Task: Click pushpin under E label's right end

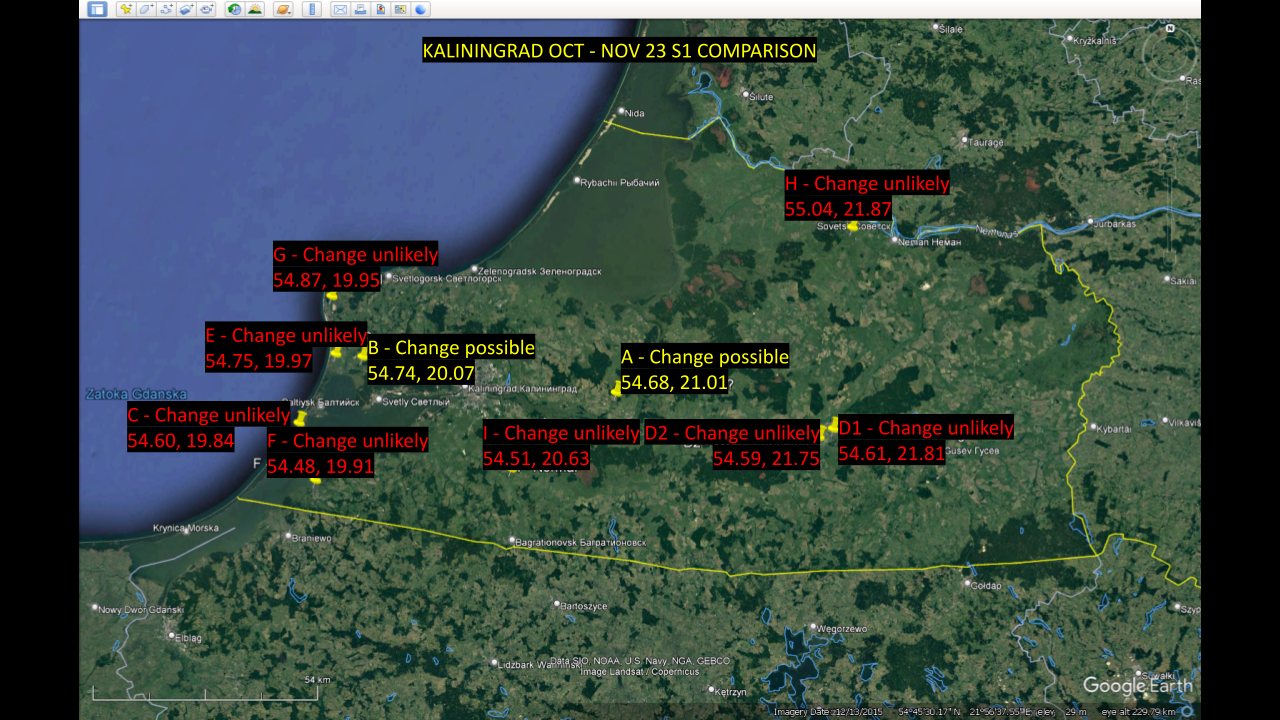Action: coord(336,352)
